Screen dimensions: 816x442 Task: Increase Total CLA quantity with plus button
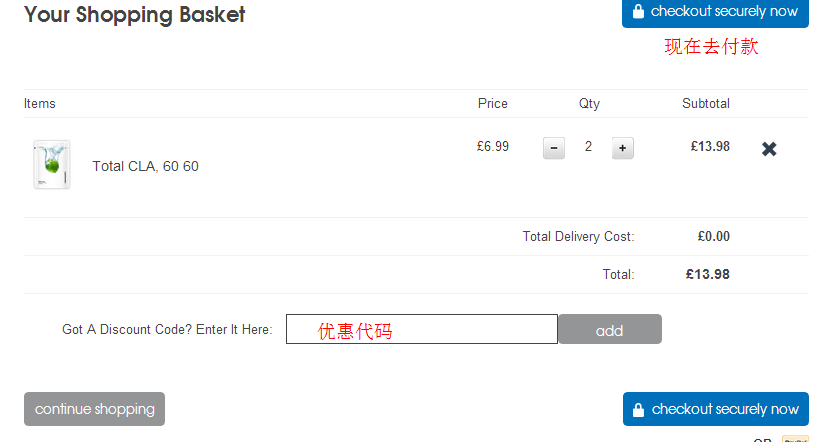pos(622,148)
